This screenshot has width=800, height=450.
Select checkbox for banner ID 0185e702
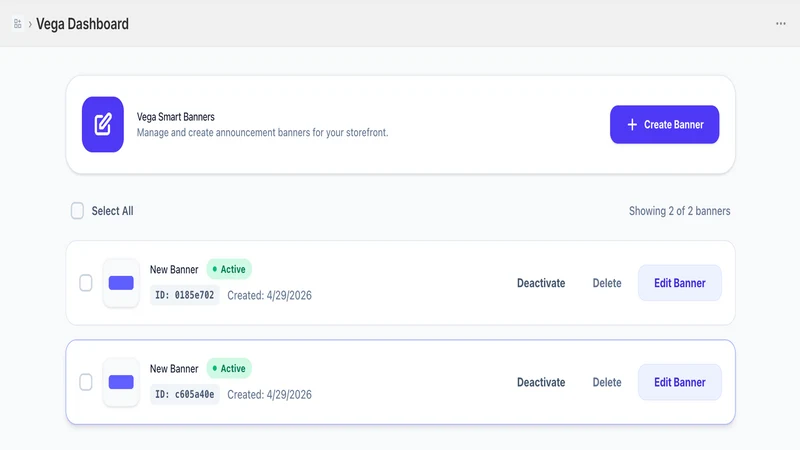coord(86,283)
